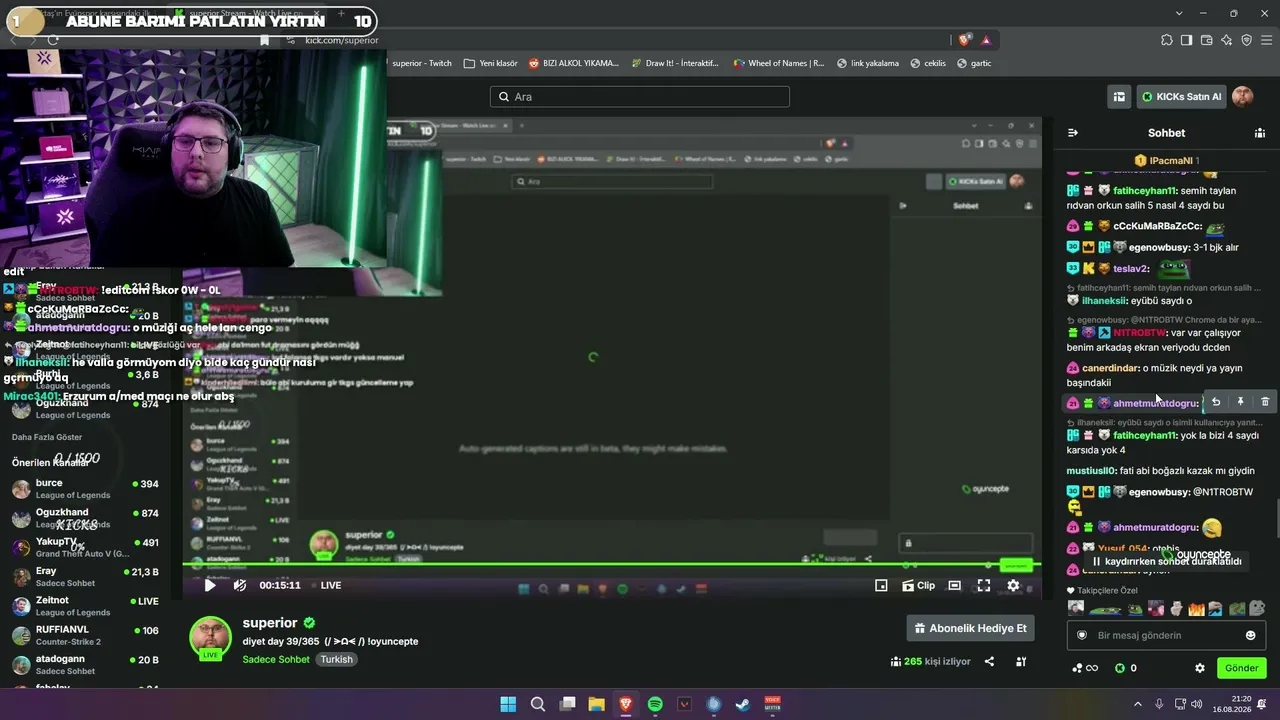1280x720 pixels.
Task: Open burce channel in Önerilen Kanallar
Action: pyautogui.click(x=85, y=489)
